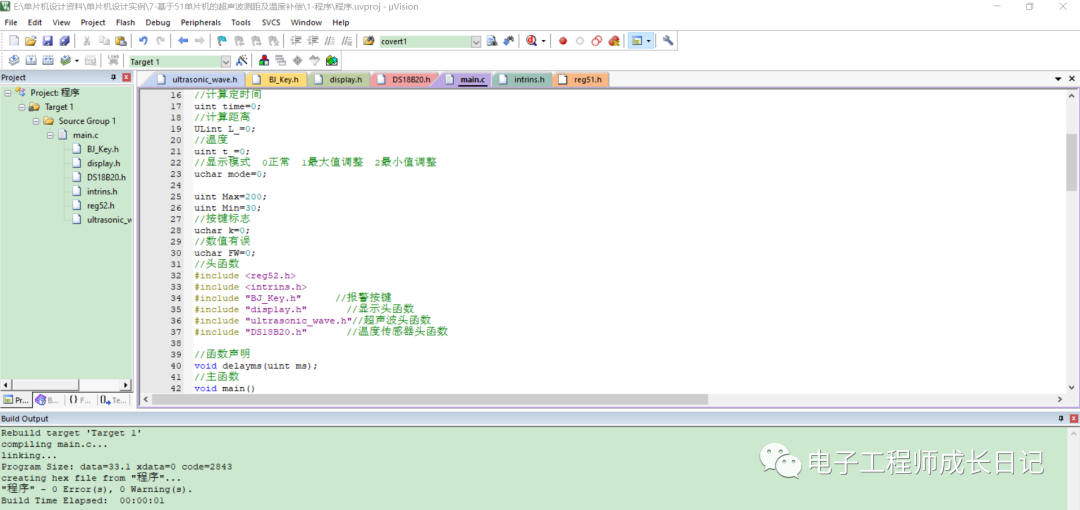Click the project panel horizontal scrollbar
This screenshot has width=1080, height=510.
tap(66, 385)
